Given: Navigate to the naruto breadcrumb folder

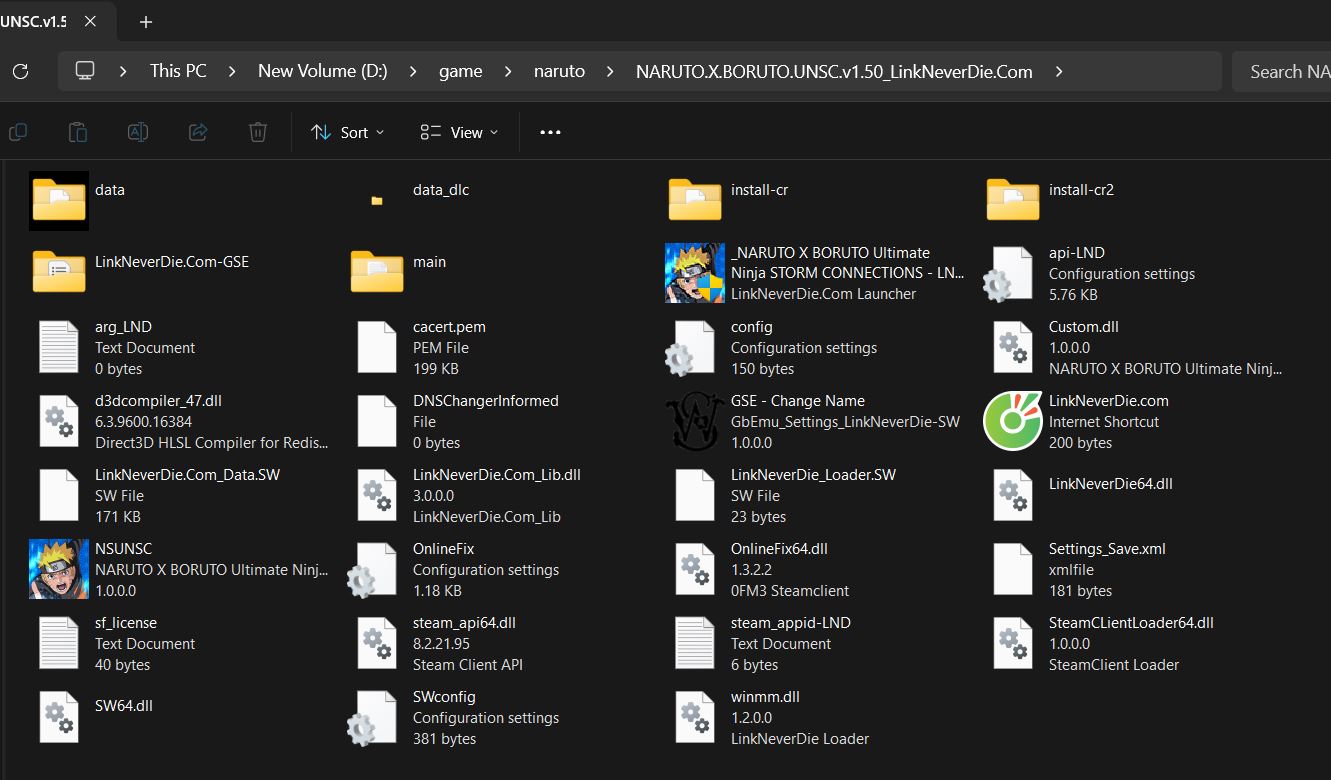Looking at the screenshot, I should (559, 71).
